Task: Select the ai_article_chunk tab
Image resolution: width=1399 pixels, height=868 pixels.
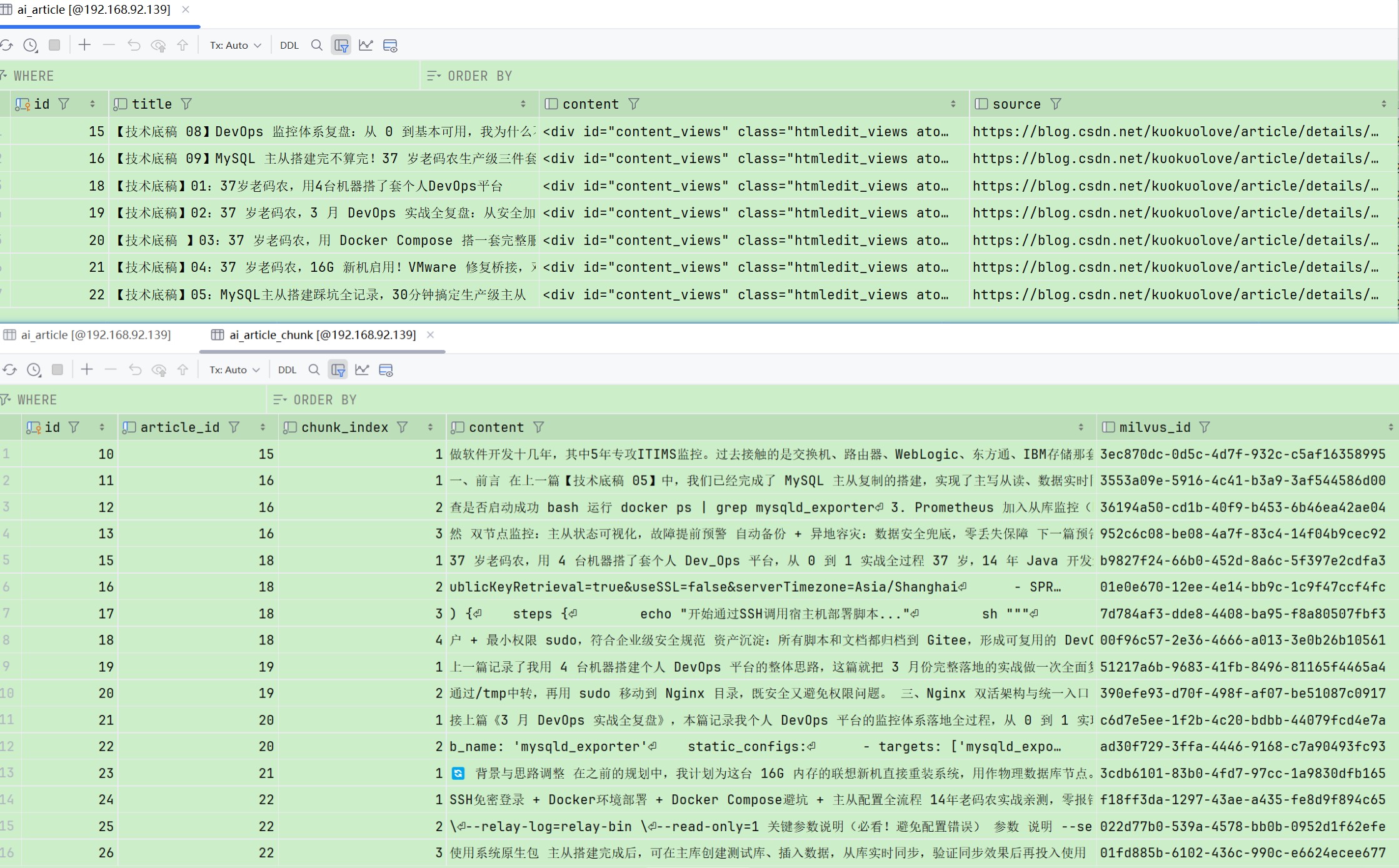Action: pyautogui.click(x=322, y=335)
